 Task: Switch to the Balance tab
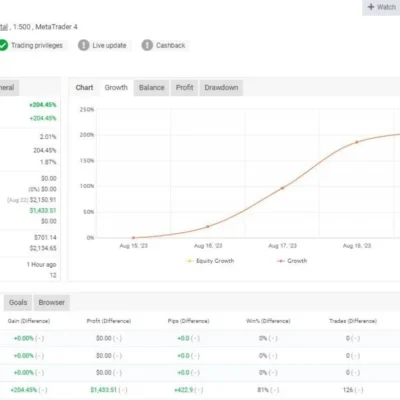pyautogui.click(x=152, y=88)
